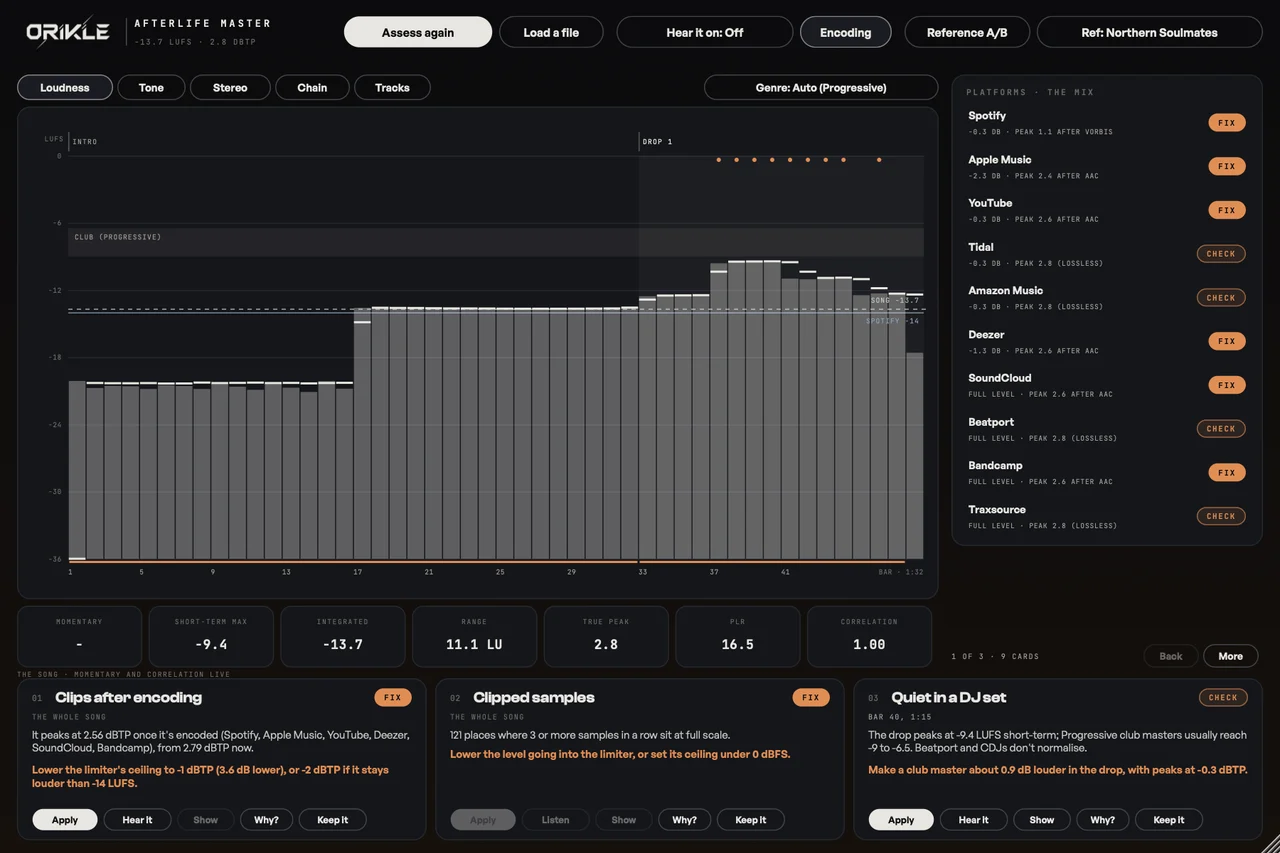Click Why? on Quiet in a DJ set card
The height and width of the screenshot is (853, 1280).
pos(1102,820)
